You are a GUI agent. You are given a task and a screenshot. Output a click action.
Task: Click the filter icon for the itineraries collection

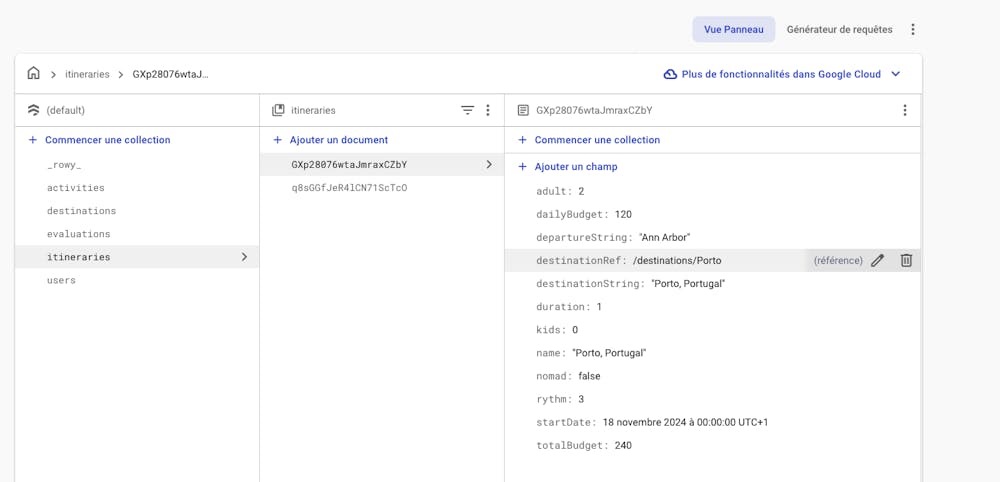click(467, 110)
